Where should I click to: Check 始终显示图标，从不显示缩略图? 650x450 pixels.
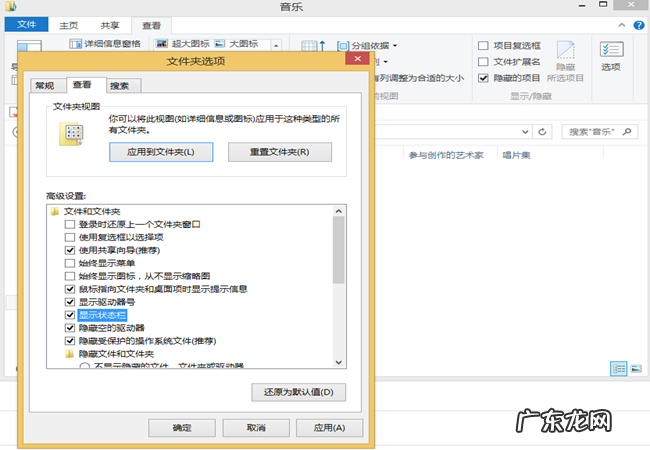70,276
